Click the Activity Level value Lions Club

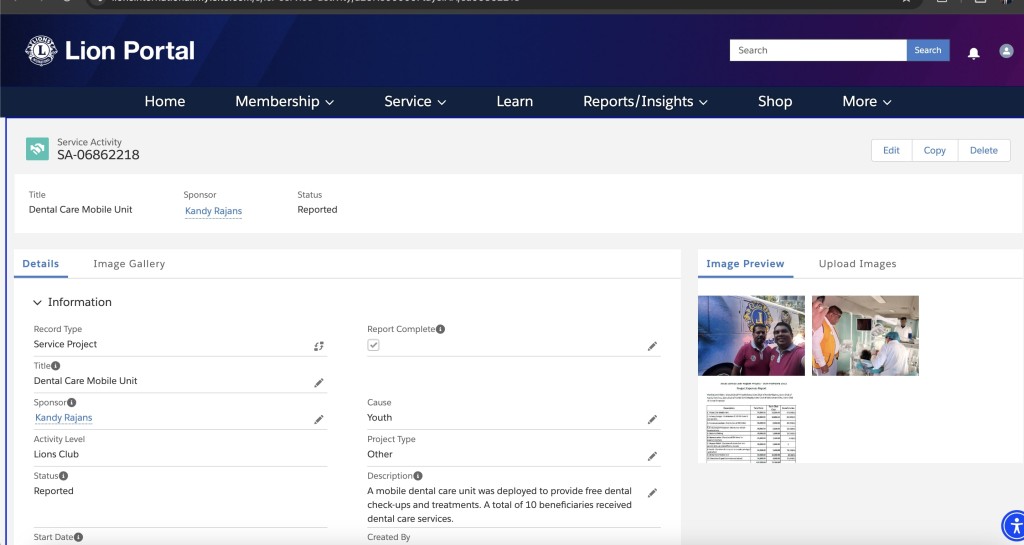56,454
